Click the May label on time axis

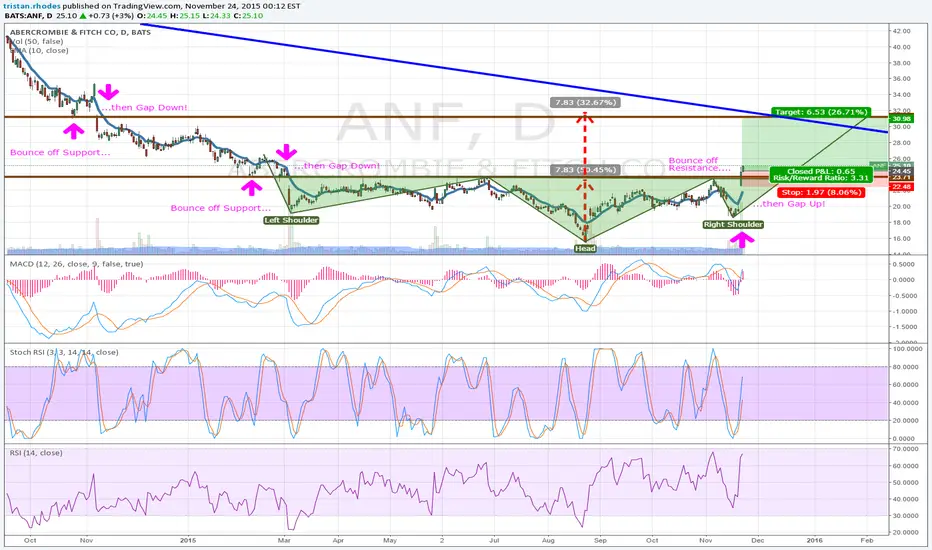[x=390, y=540]
